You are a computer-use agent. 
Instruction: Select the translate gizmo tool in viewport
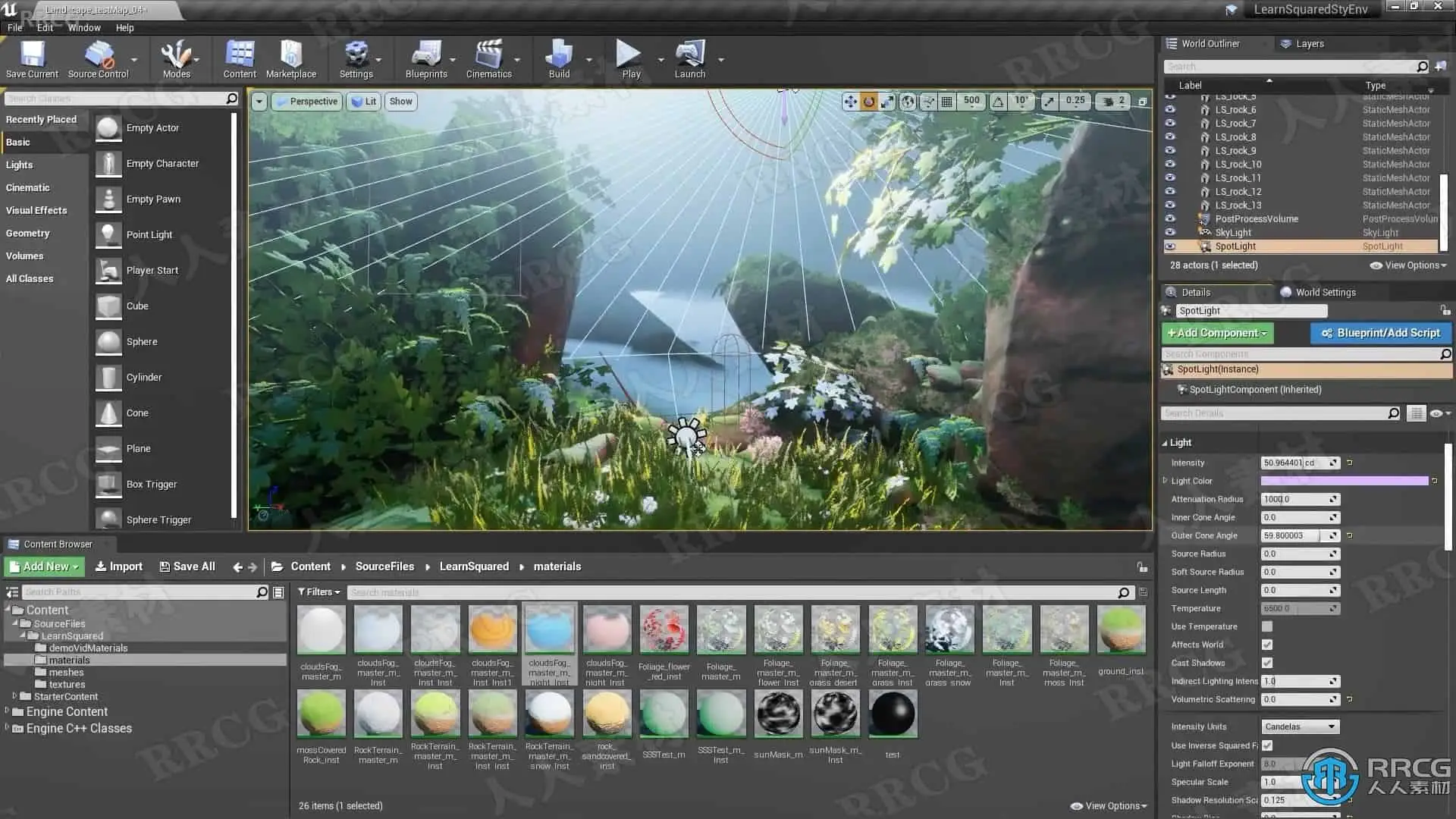[x=850, y=102]
